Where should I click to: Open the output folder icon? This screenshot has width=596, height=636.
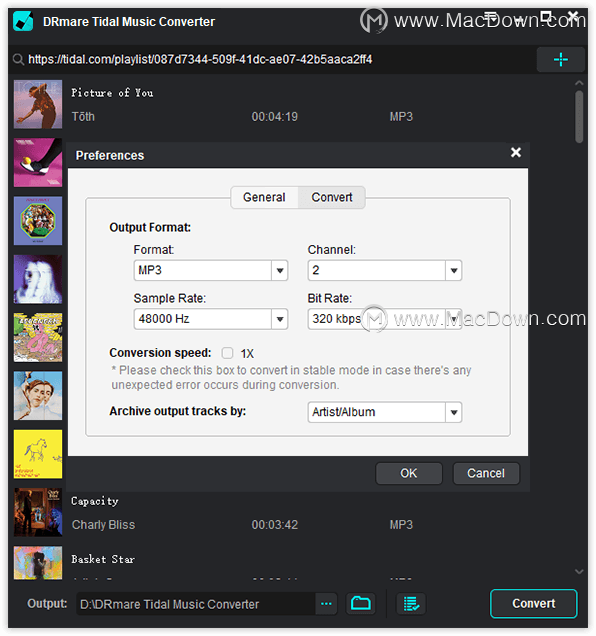[360, 604]
